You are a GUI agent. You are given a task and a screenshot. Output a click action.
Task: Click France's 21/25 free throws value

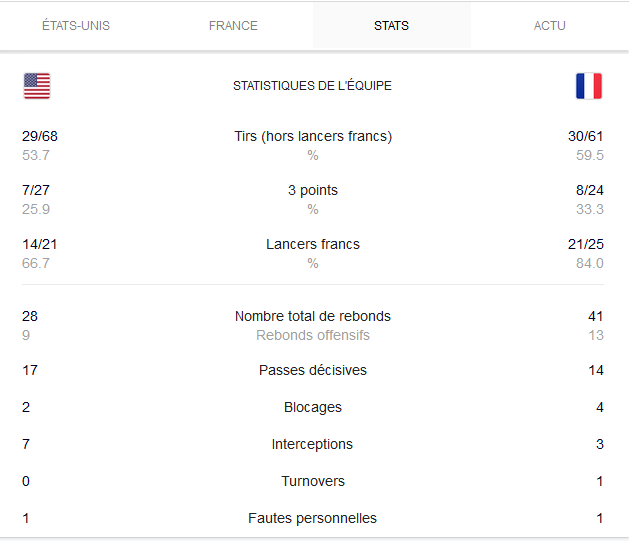pos(586,244)
